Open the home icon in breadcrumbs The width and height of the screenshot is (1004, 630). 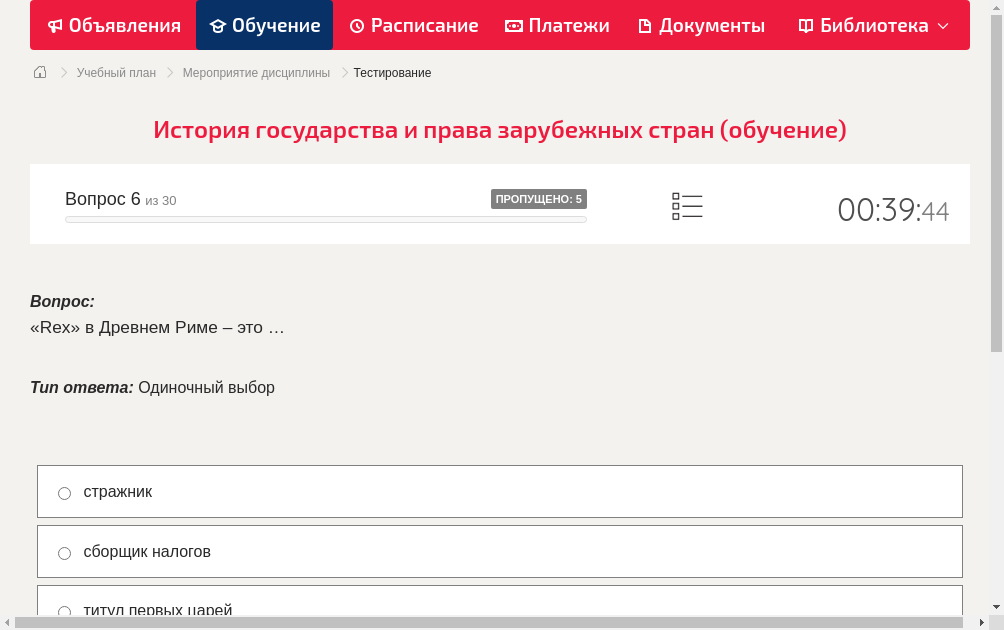point(39,72)
